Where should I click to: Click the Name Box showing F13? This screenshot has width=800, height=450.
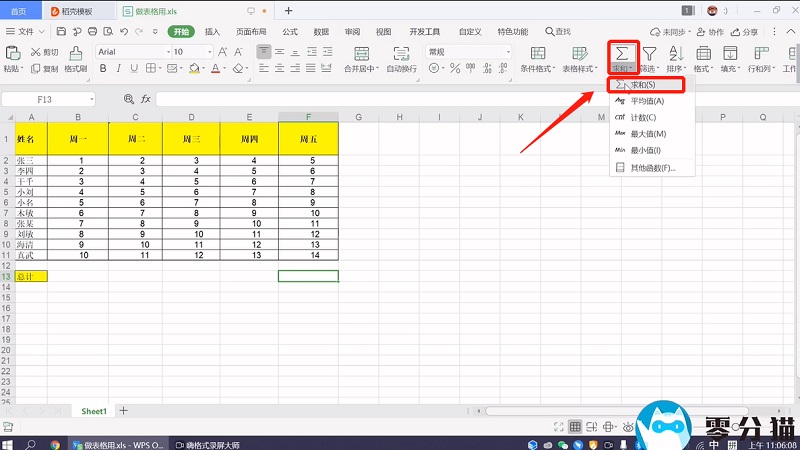coord(46,99)
